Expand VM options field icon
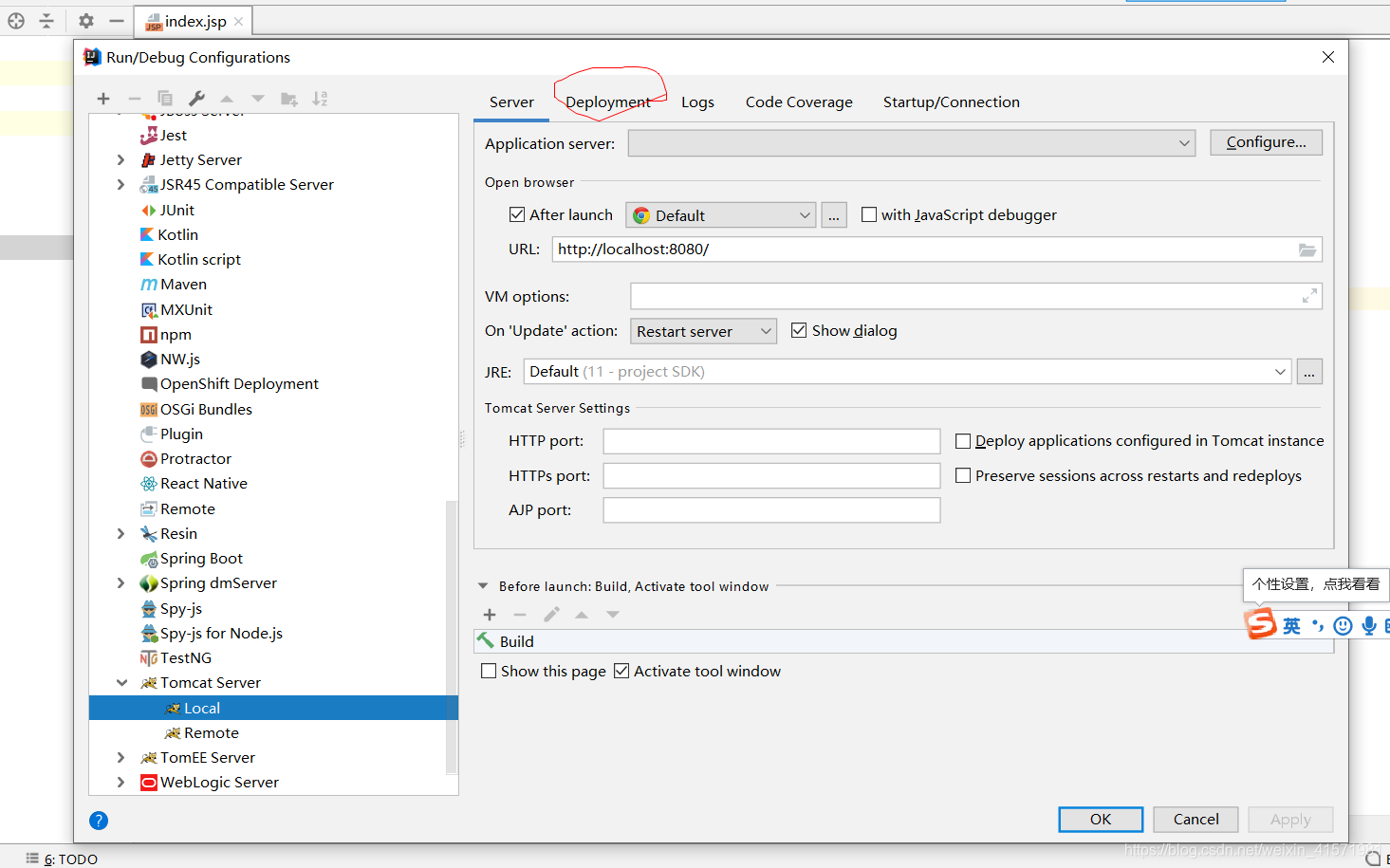1390x868 pixels. click(x=1309, y=296)
